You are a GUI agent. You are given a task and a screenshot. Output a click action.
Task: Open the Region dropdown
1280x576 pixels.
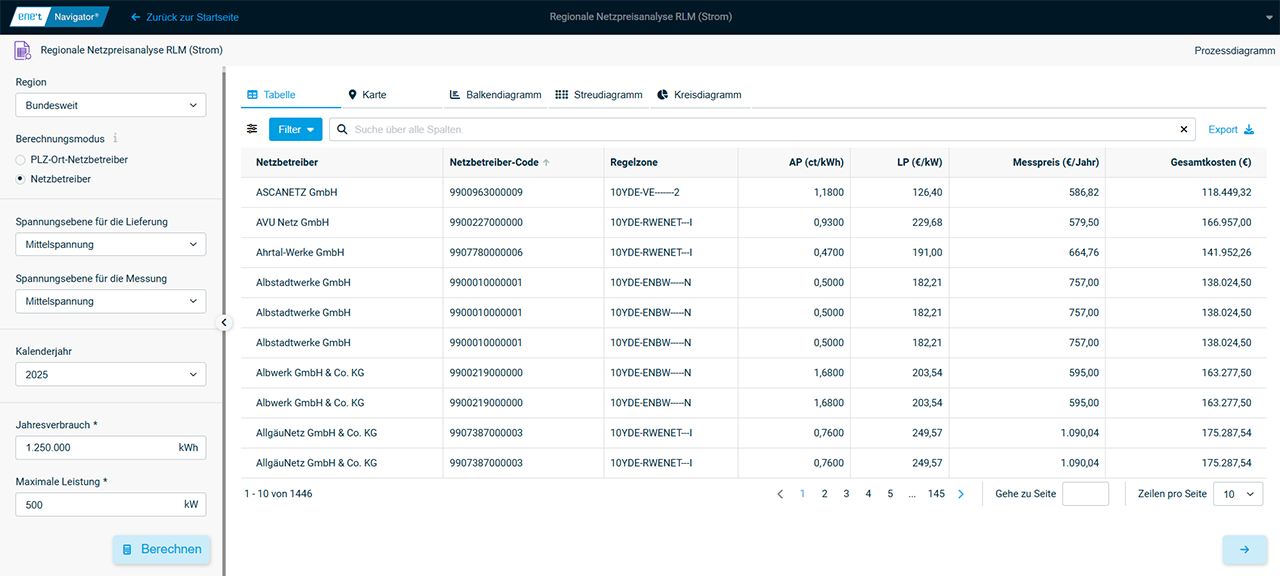point(111,105)
